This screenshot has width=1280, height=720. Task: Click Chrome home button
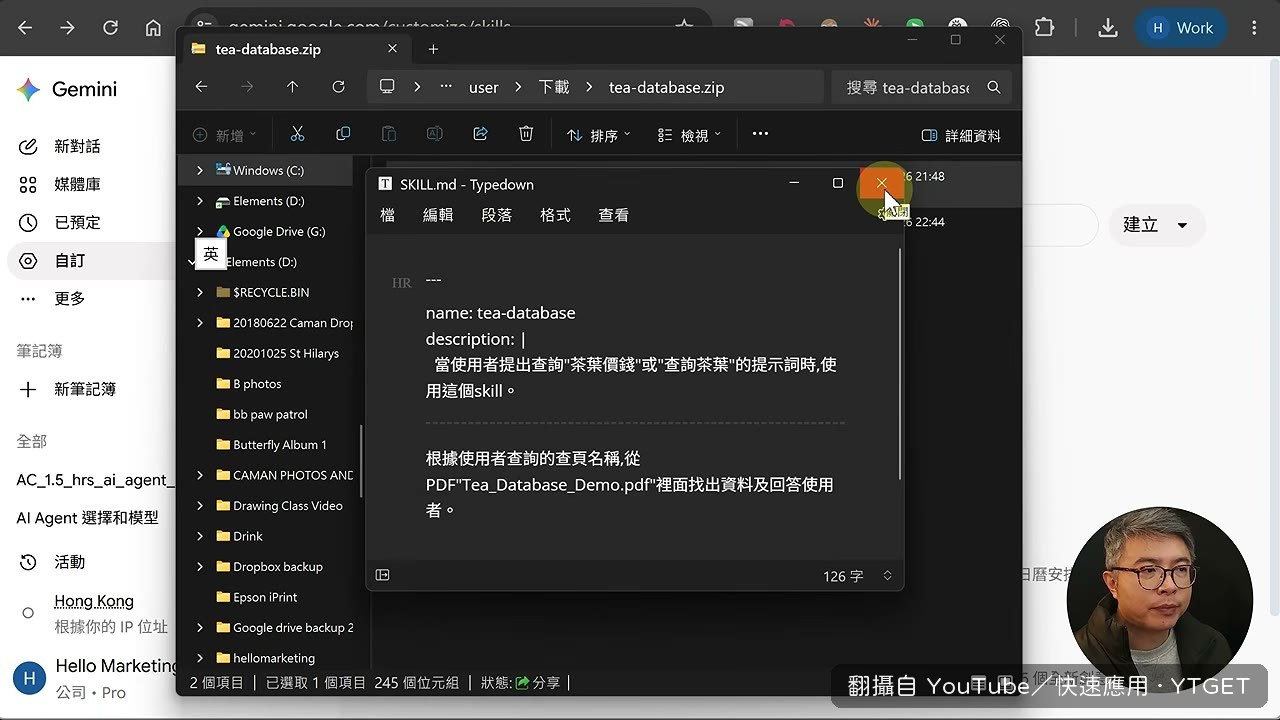(153, 28)
